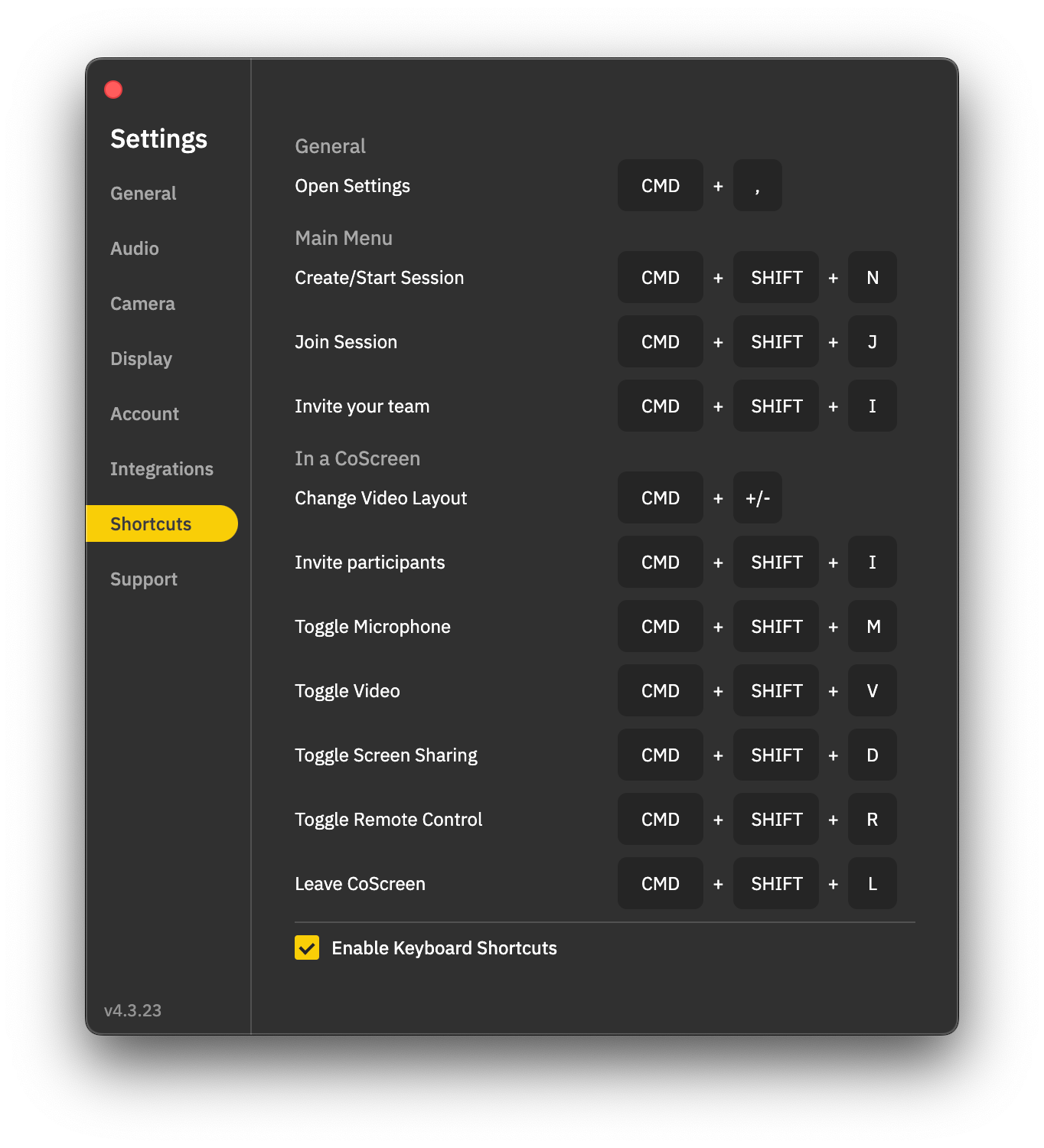1044x1148 pixels.
Task: Click the CMD key for Toggle Screen Sharing
Action: click(661, 755)
